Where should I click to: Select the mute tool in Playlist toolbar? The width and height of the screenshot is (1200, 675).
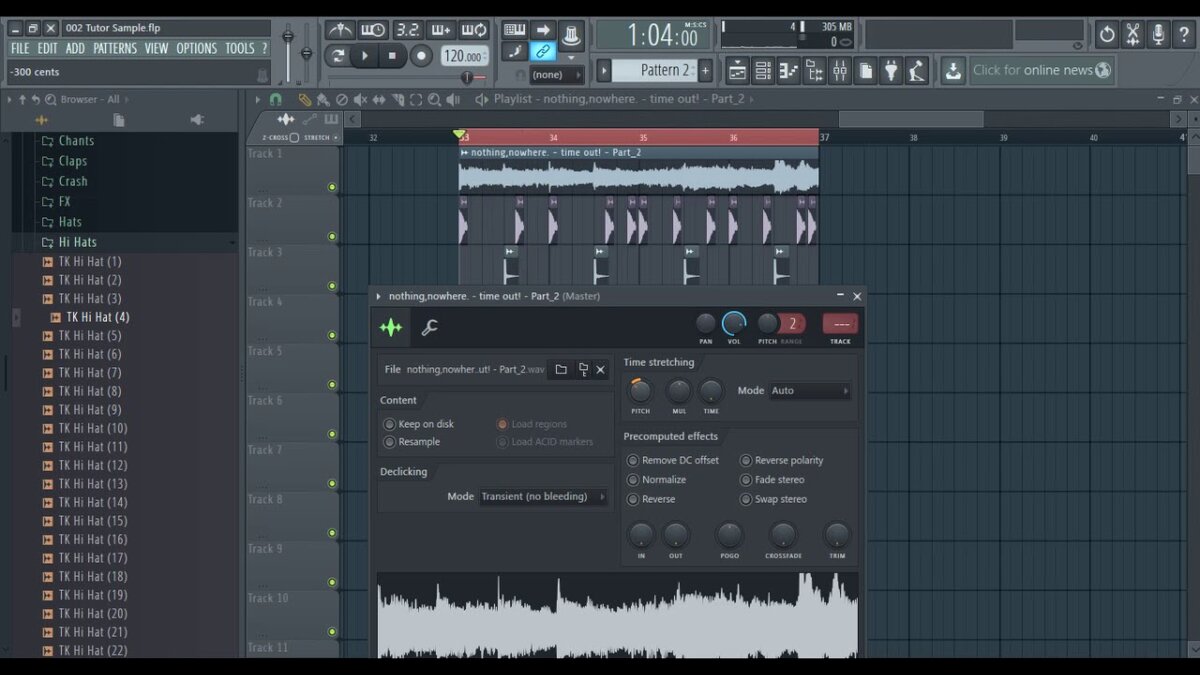361,99
